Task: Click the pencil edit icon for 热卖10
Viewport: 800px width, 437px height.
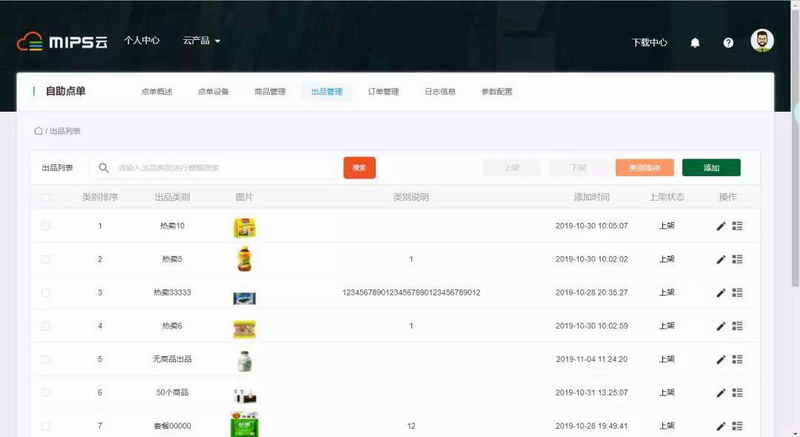Action: click(x=721, y=226)
